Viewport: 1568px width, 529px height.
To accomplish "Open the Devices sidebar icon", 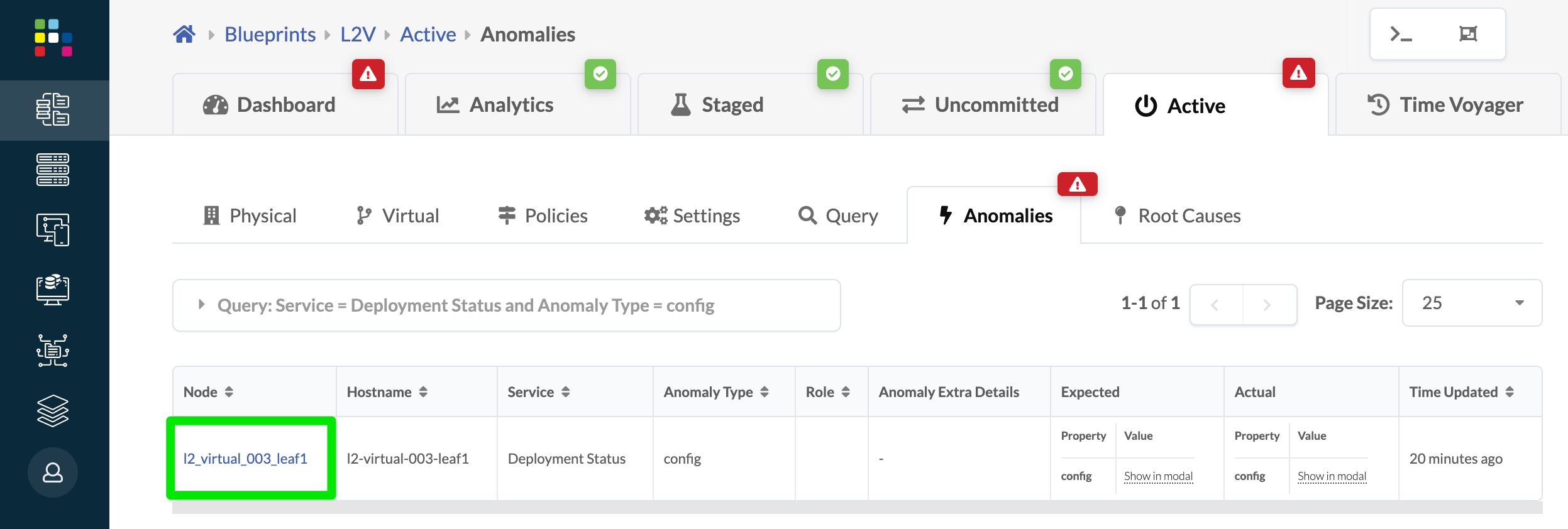I will 53,170.
